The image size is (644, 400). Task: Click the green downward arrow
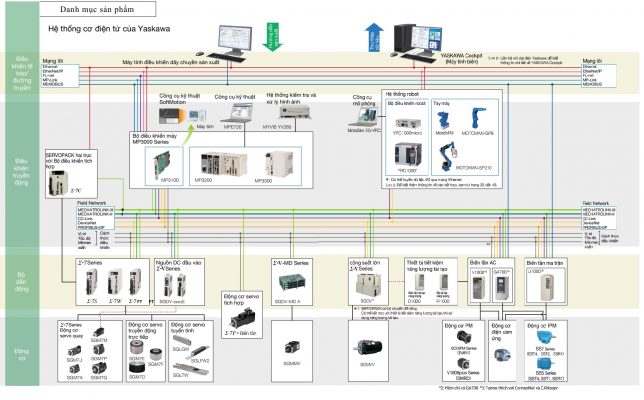click(273, 37)
